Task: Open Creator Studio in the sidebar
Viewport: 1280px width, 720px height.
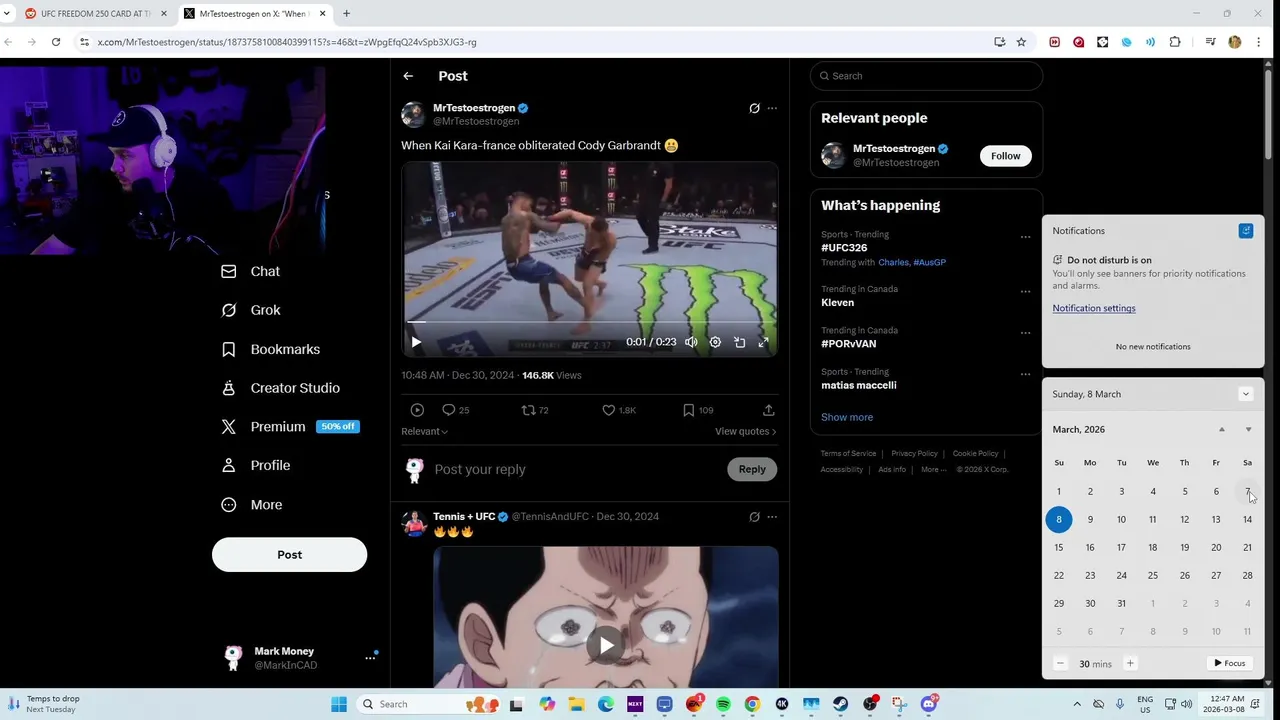Action: (x=281, y=388)
